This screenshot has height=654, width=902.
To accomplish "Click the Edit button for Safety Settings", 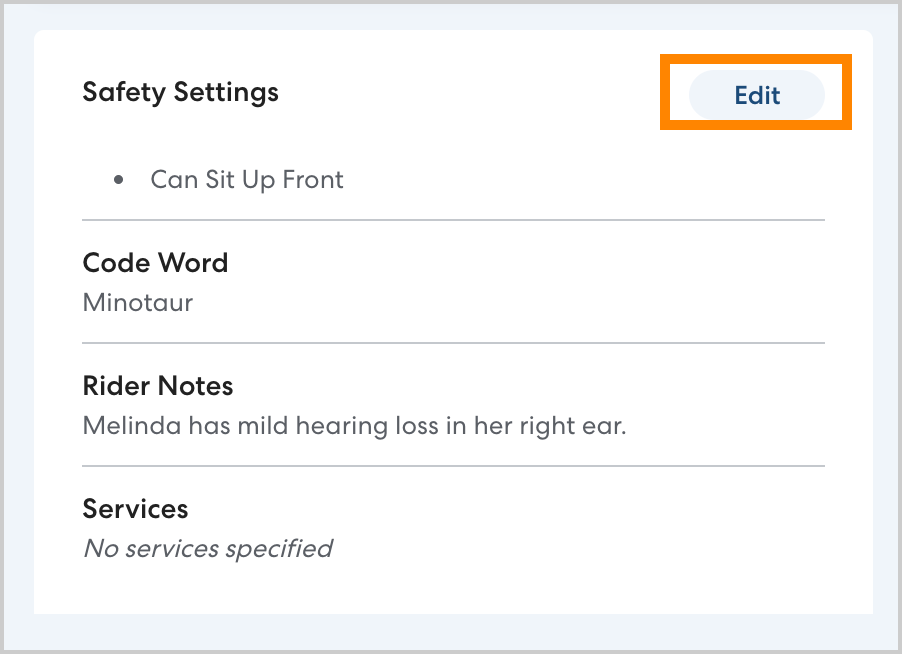I will click(756, 95).
